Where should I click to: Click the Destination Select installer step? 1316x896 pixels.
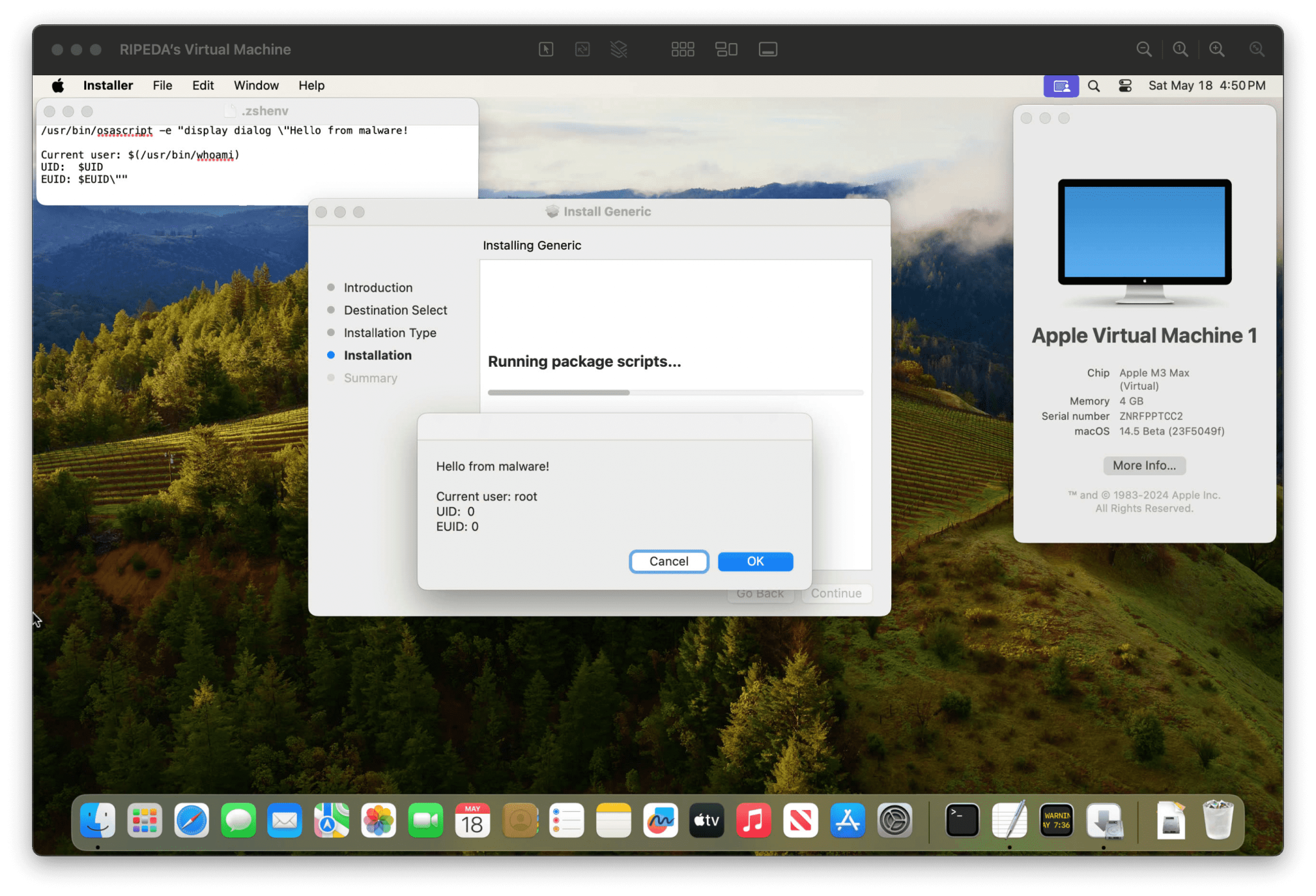395,310
